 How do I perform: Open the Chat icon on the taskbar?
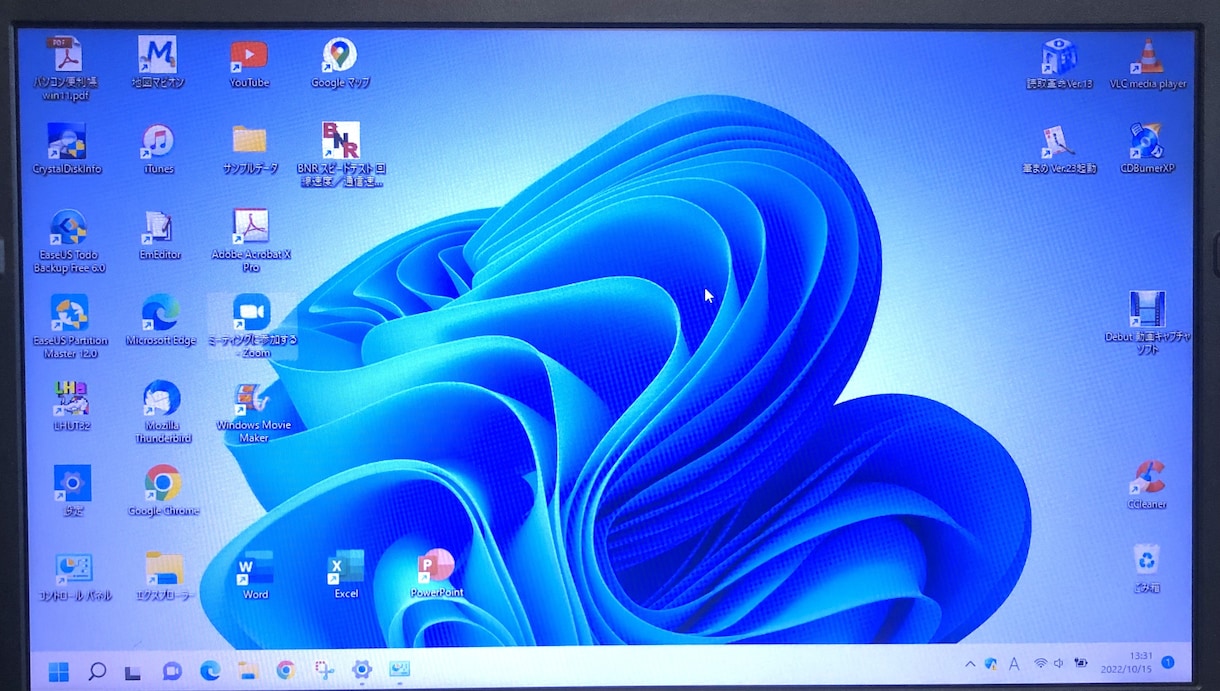(x=172, y=671)
